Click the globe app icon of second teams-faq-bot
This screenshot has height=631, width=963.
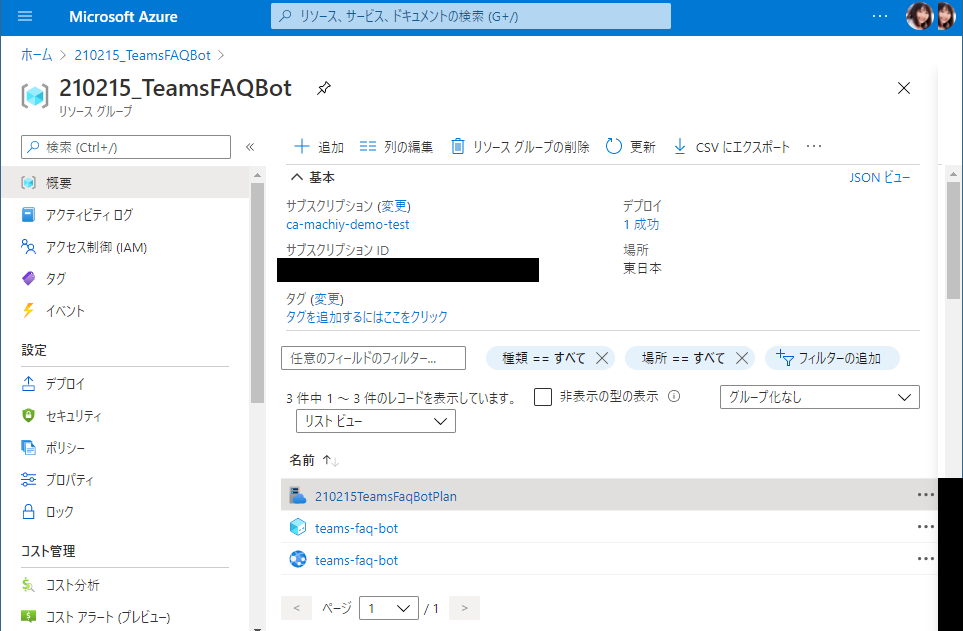(298, 559)
